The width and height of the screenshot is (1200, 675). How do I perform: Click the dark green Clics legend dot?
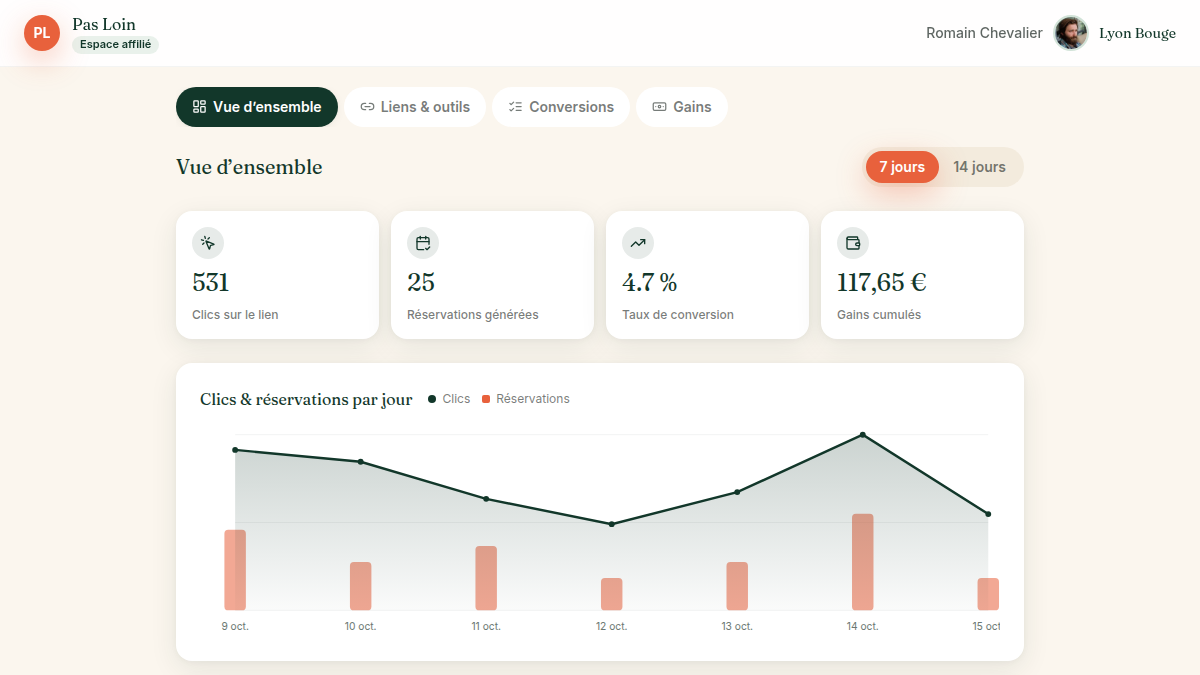tap(432, 399)
